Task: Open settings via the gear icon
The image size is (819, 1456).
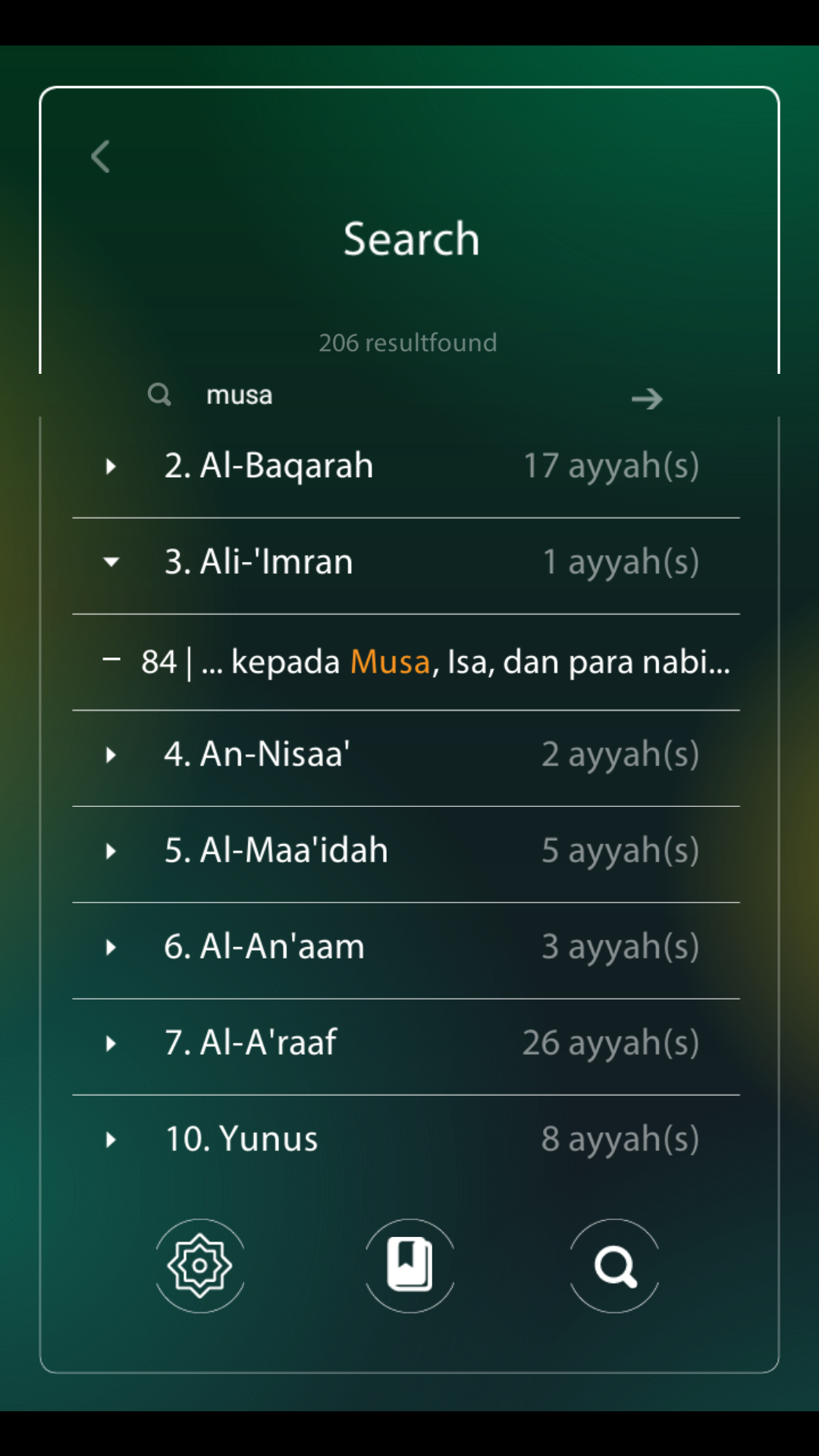Action: click(x=200, y=1266)
